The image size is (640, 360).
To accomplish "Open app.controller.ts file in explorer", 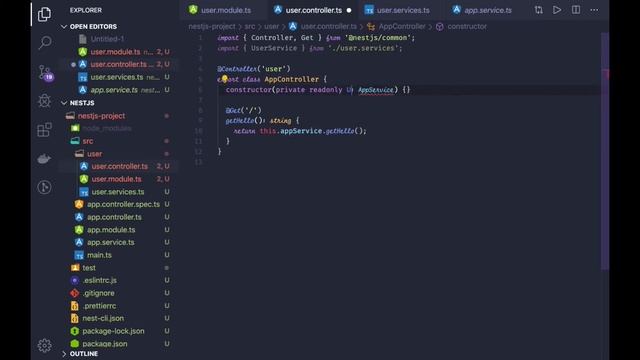I will coord(114,217).
